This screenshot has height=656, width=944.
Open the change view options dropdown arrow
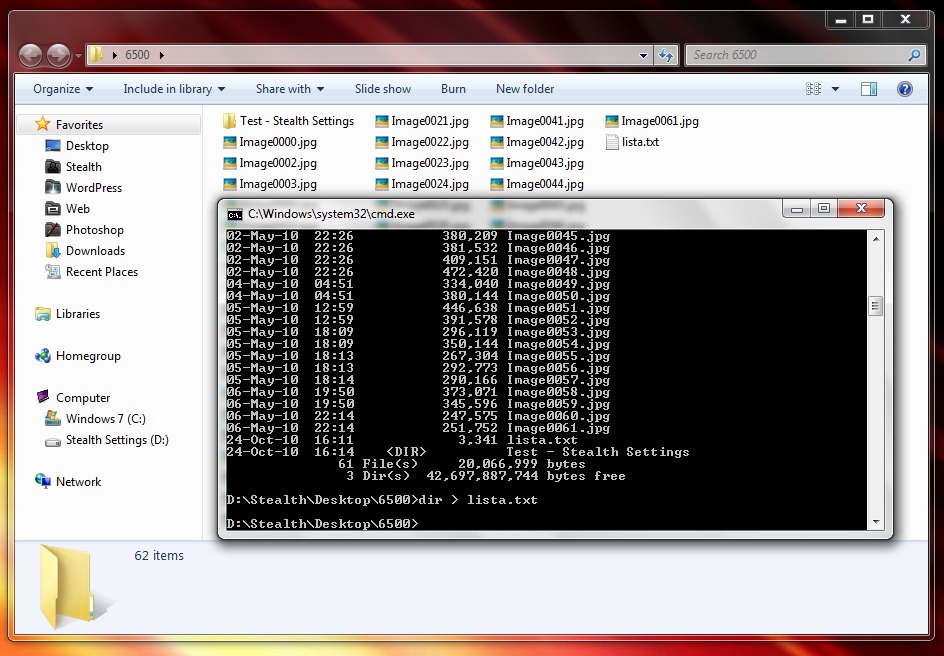point(836,89)
